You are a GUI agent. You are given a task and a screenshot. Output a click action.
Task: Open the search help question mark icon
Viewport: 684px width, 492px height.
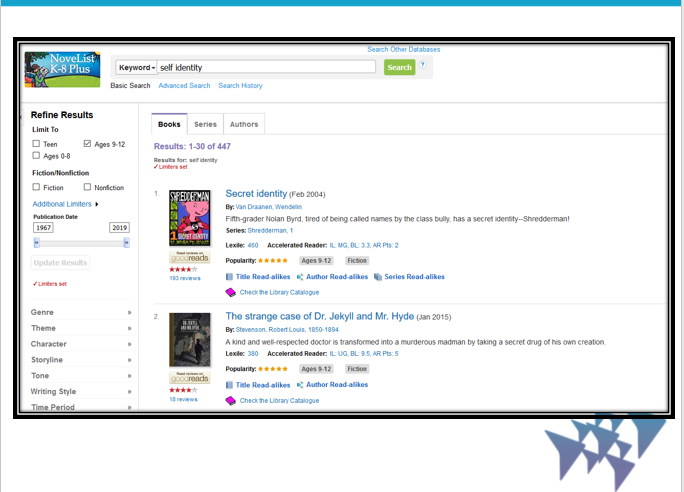(422, 65)
